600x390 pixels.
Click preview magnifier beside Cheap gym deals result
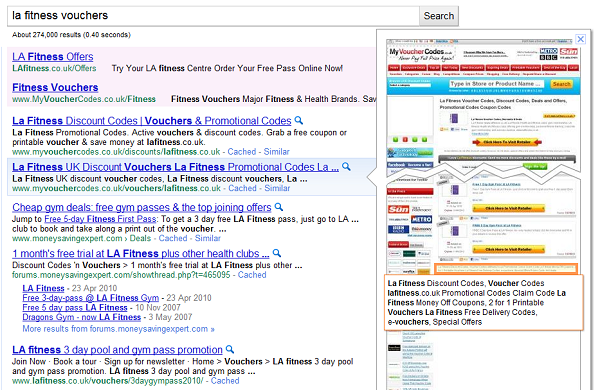click(279, 207)
